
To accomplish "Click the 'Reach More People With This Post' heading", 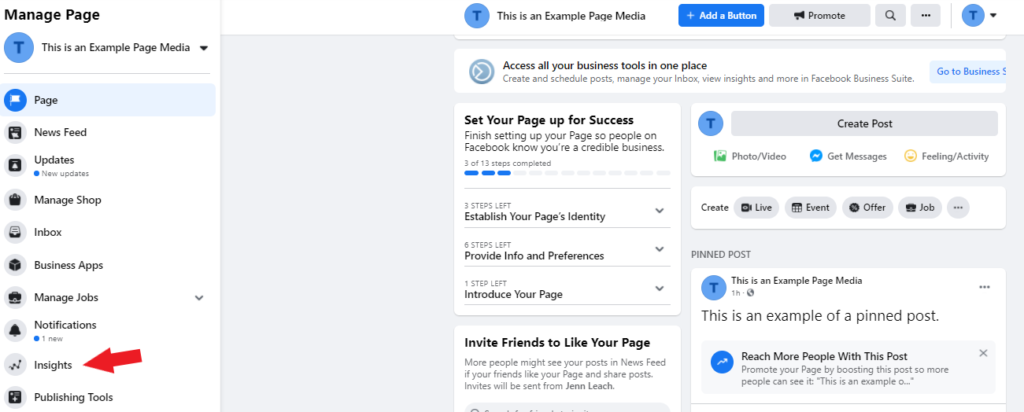I will [824, 357].
